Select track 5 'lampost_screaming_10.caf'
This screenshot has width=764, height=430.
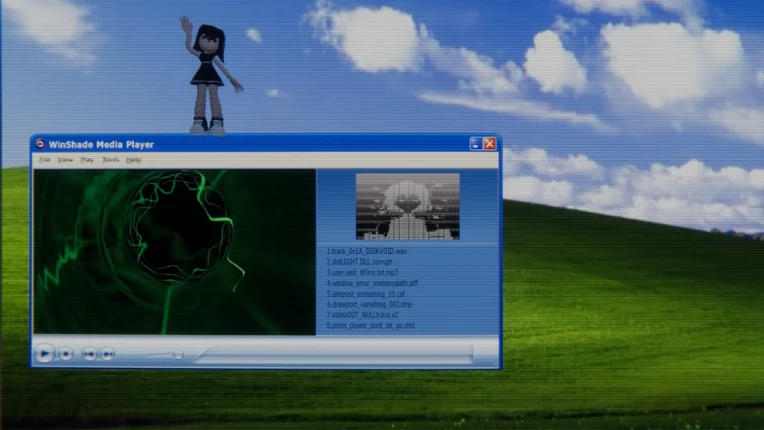point(365,294)
